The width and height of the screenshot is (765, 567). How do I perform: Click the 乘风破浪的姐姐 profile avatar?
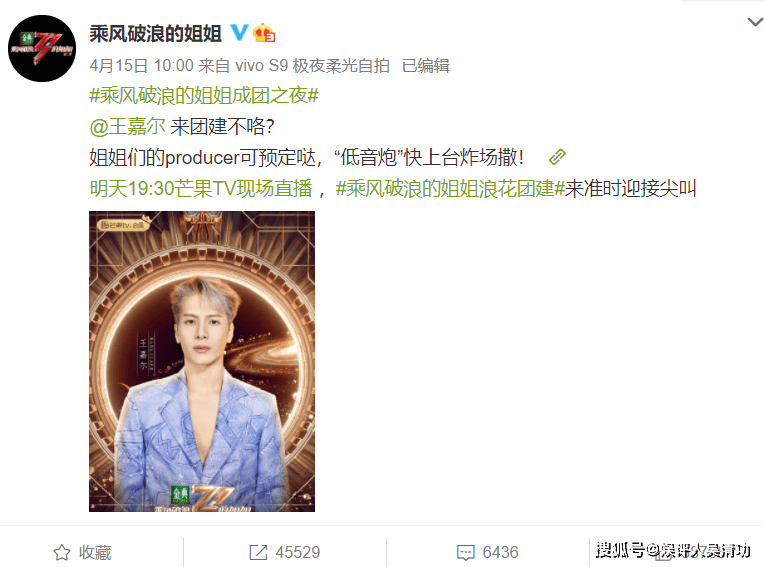tap(42, 48)
